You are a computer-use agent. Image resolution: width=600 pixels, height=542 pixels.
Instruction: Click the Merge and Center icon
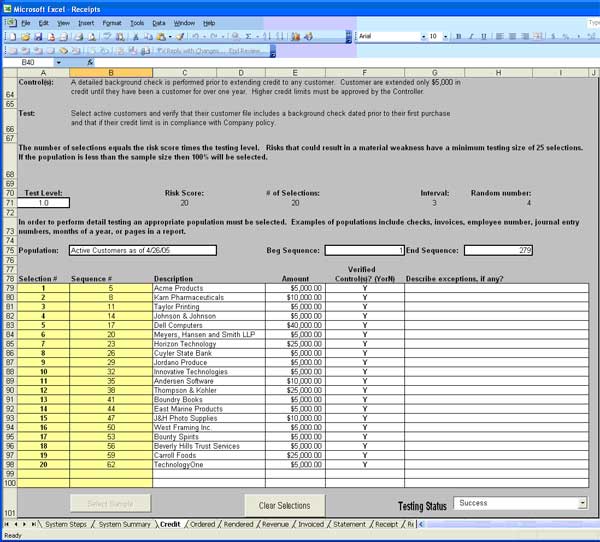538,36
